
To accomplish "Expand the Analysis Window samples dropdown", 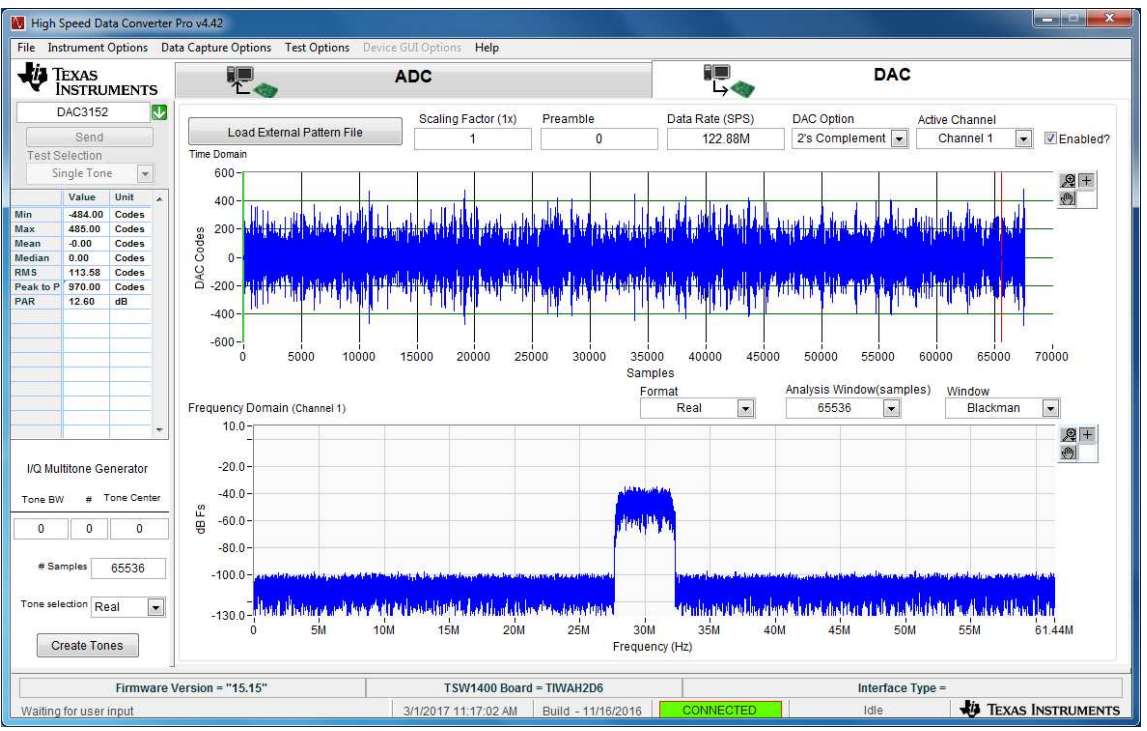I will pos(892,408).
